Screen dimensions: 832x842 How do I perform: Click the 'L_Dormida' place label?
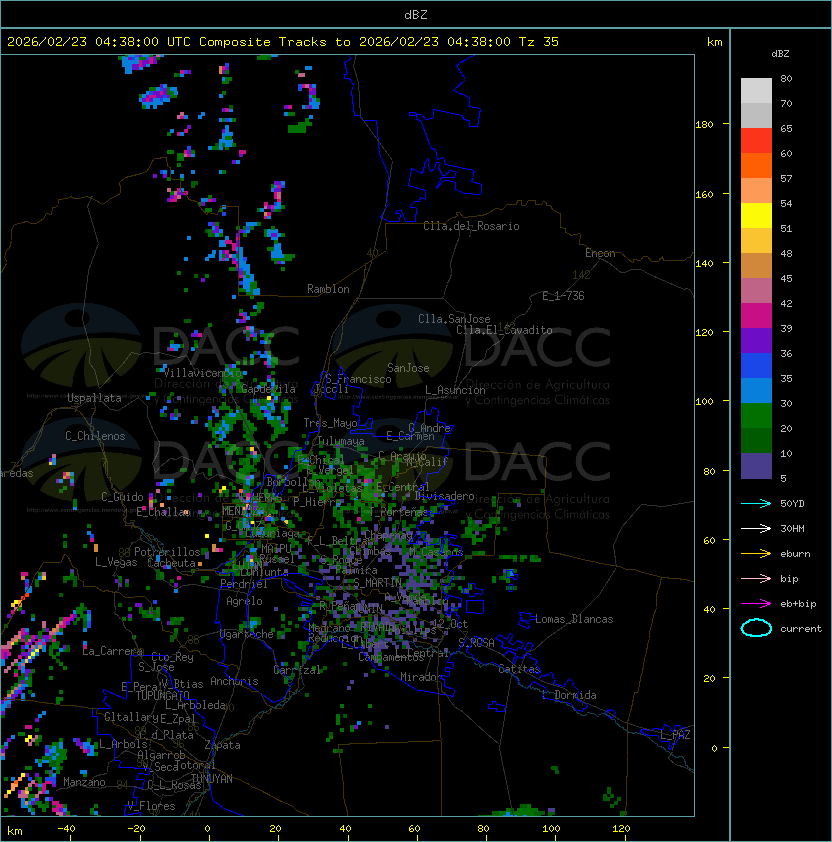[x=569, y=695]
